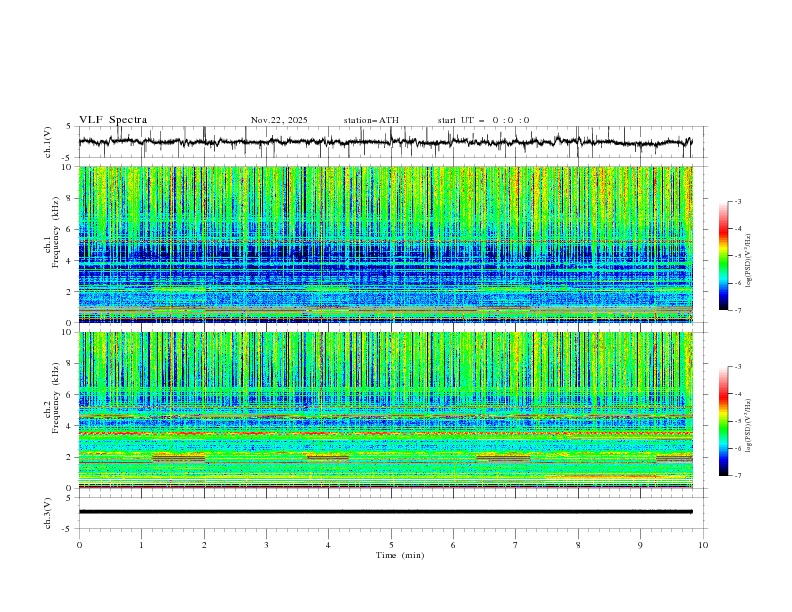Click the ch.2 spectrogram panel
Image resolution: width=792 pixels, height=612 pixels.
point(386,410)
